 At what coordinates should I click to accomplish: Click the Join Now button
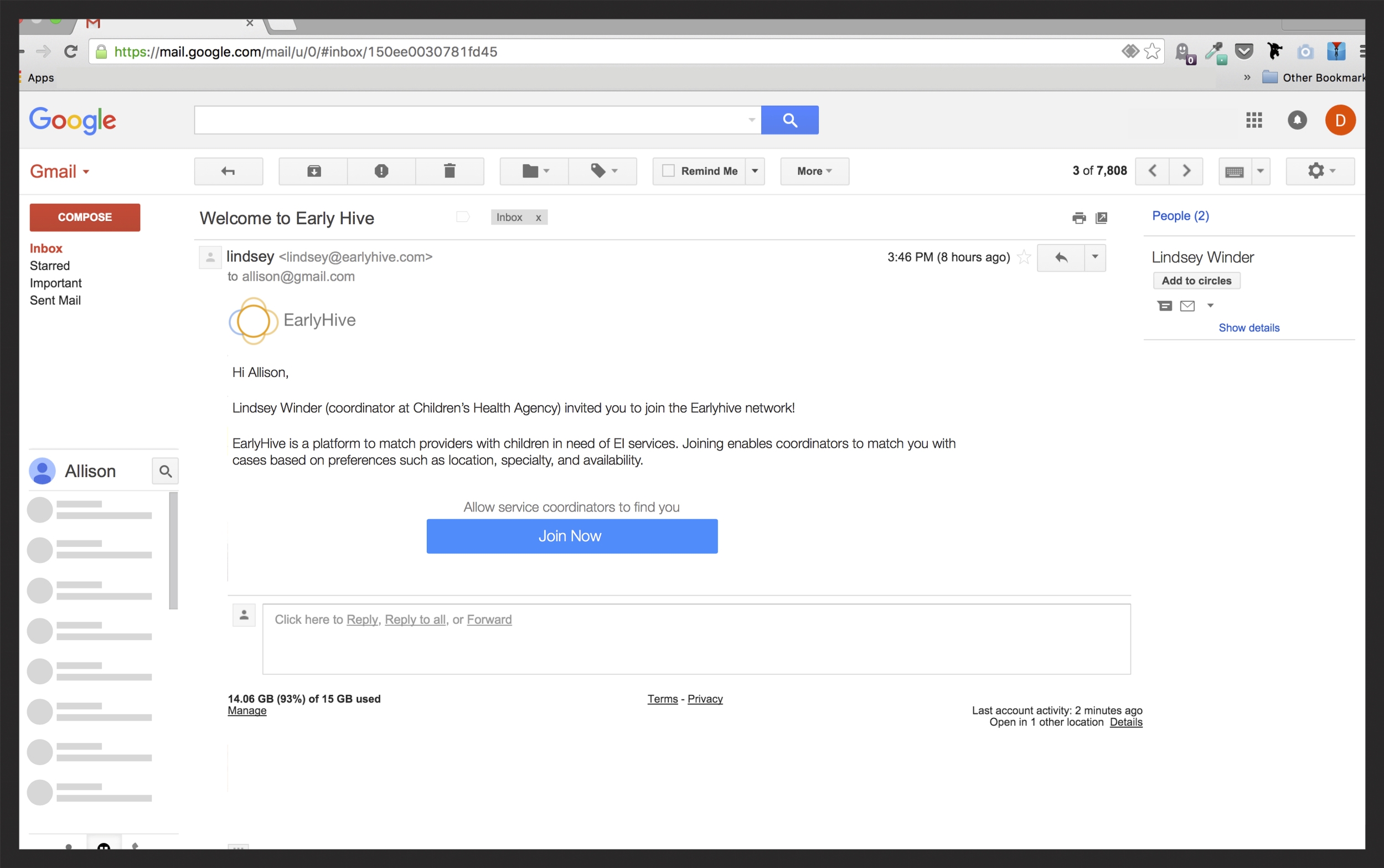pyautogui.click(x=572, y=536)
